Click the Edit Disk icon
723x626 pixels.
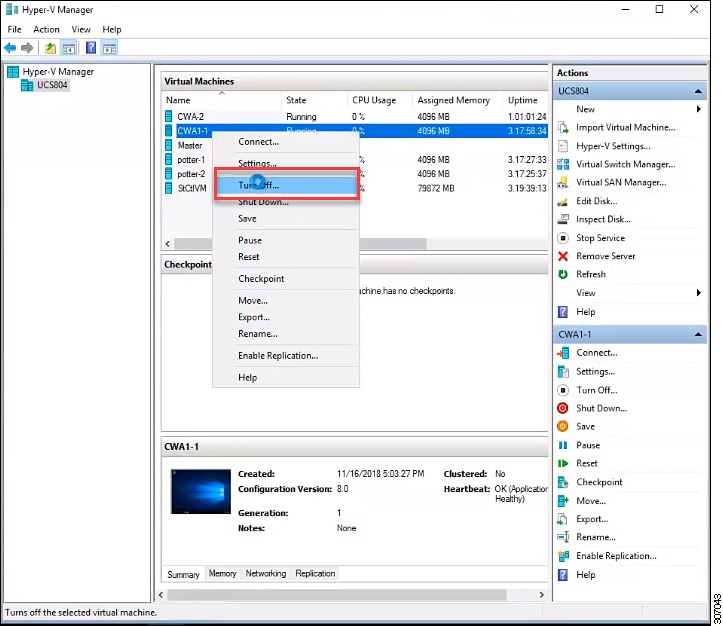563,201
